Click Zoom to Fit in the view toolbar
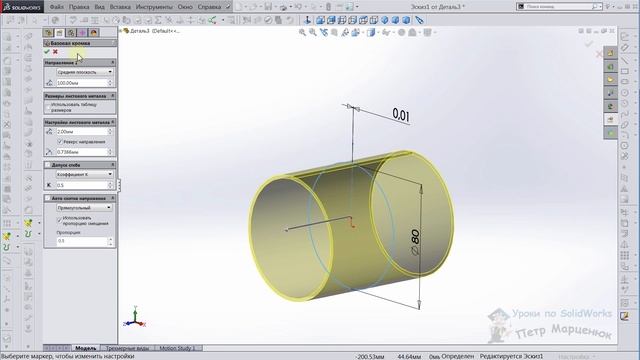The image size is (640, 360). coord(302,32)
